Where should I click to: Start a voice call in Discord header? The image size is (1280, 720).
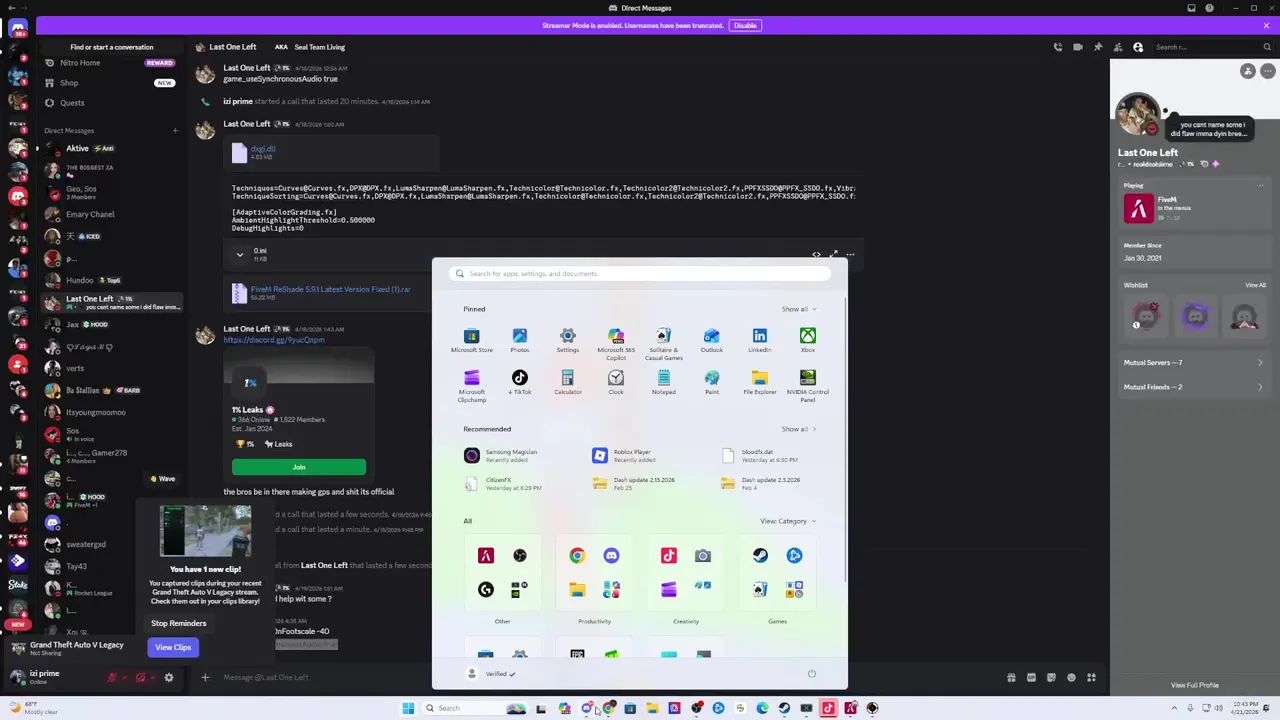pos(1057,47)
